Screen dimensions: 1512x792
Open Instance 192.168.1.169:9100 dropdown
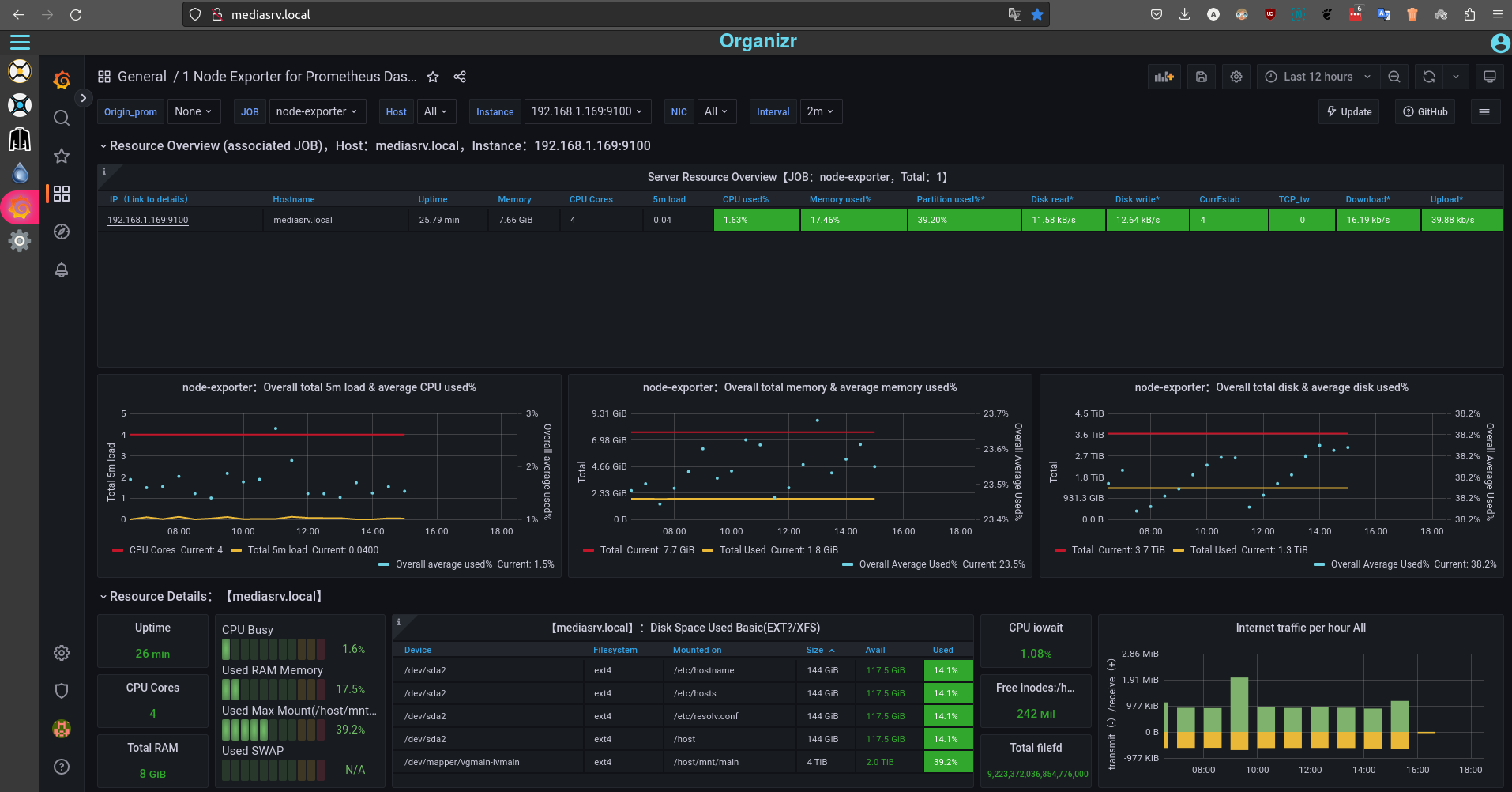click(x=587, y=111)
